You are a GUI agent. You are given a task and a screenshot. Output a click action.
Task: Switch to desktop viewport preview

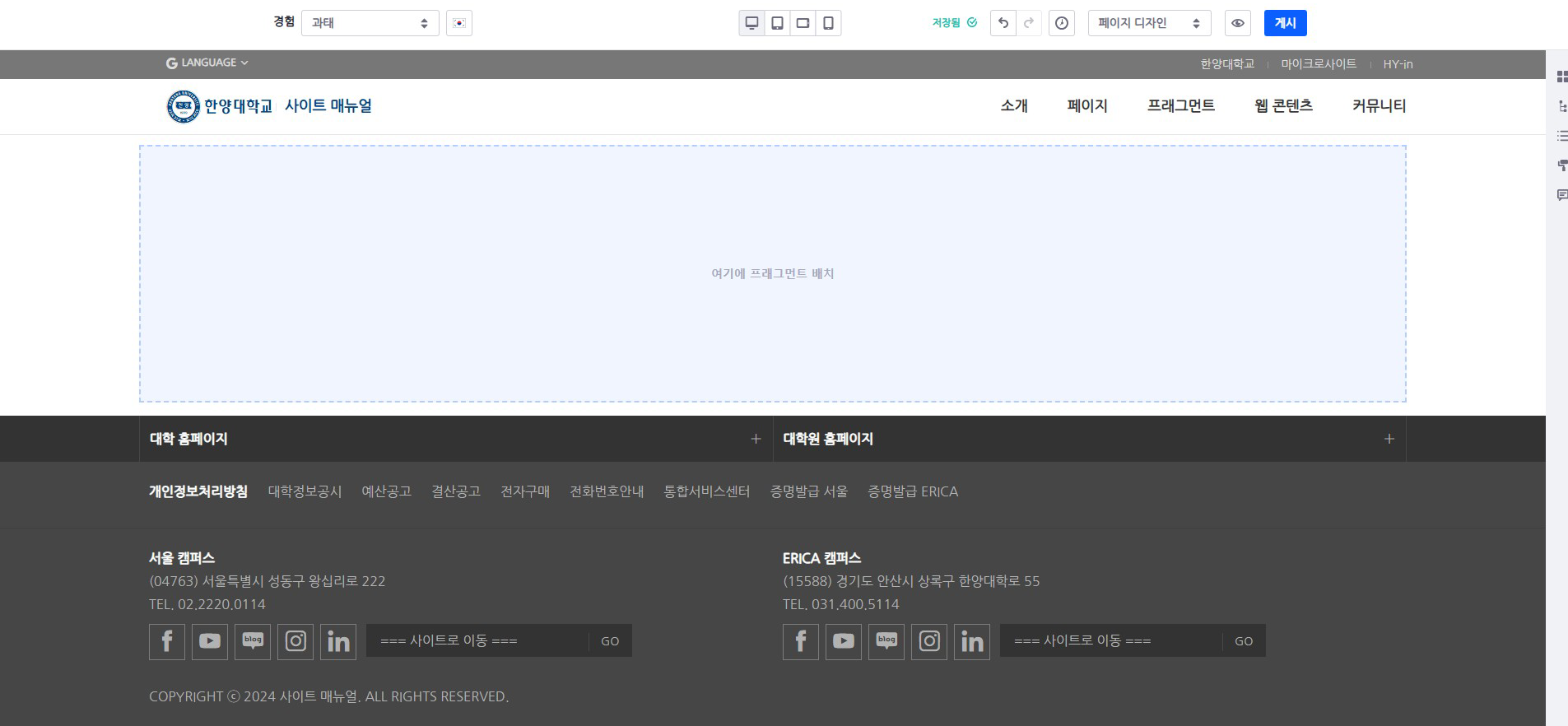[751, 23]
